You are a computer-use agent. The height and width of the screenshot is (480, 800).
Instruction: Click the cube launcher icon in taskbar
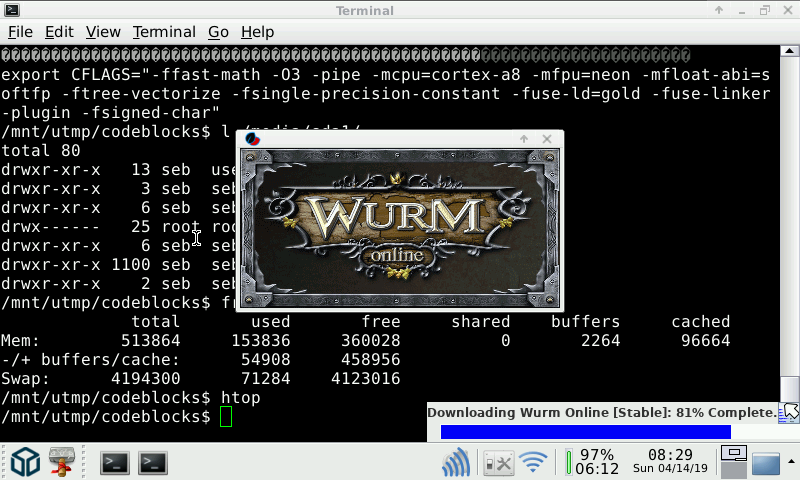(25, 461)
